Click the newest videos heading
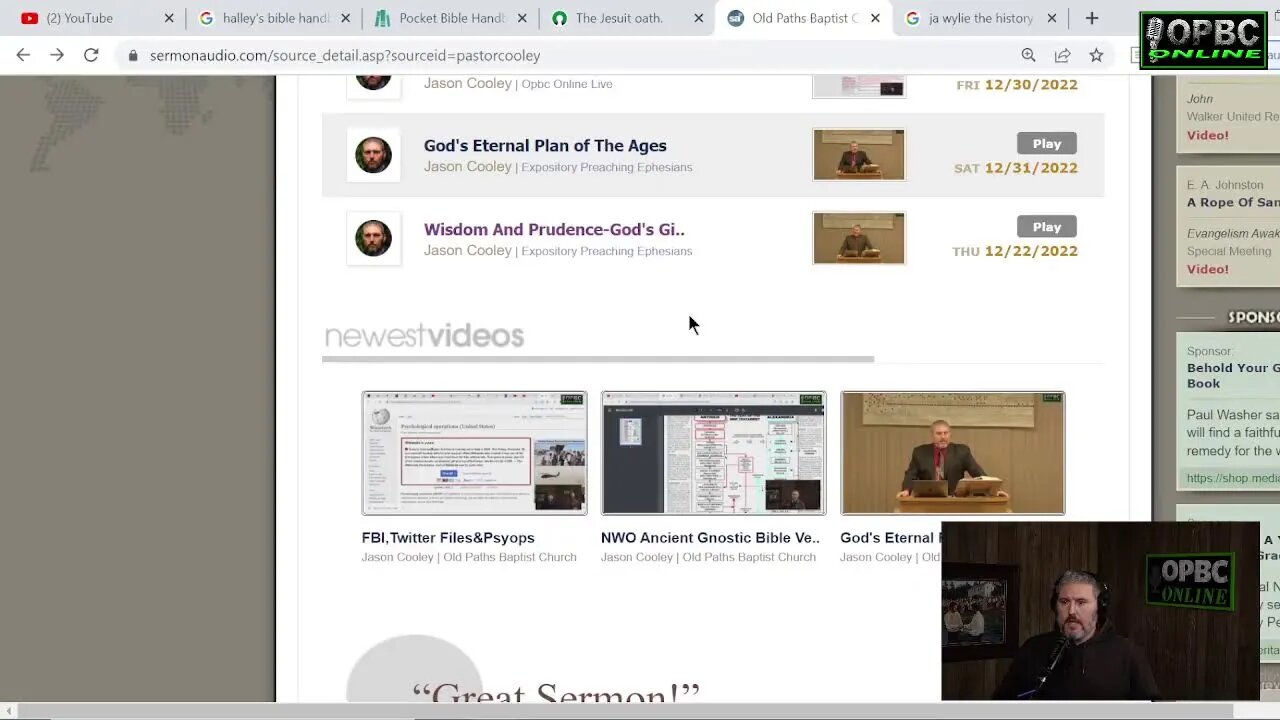Screen dimensions: 1280x720 click(x=424, y=336)
